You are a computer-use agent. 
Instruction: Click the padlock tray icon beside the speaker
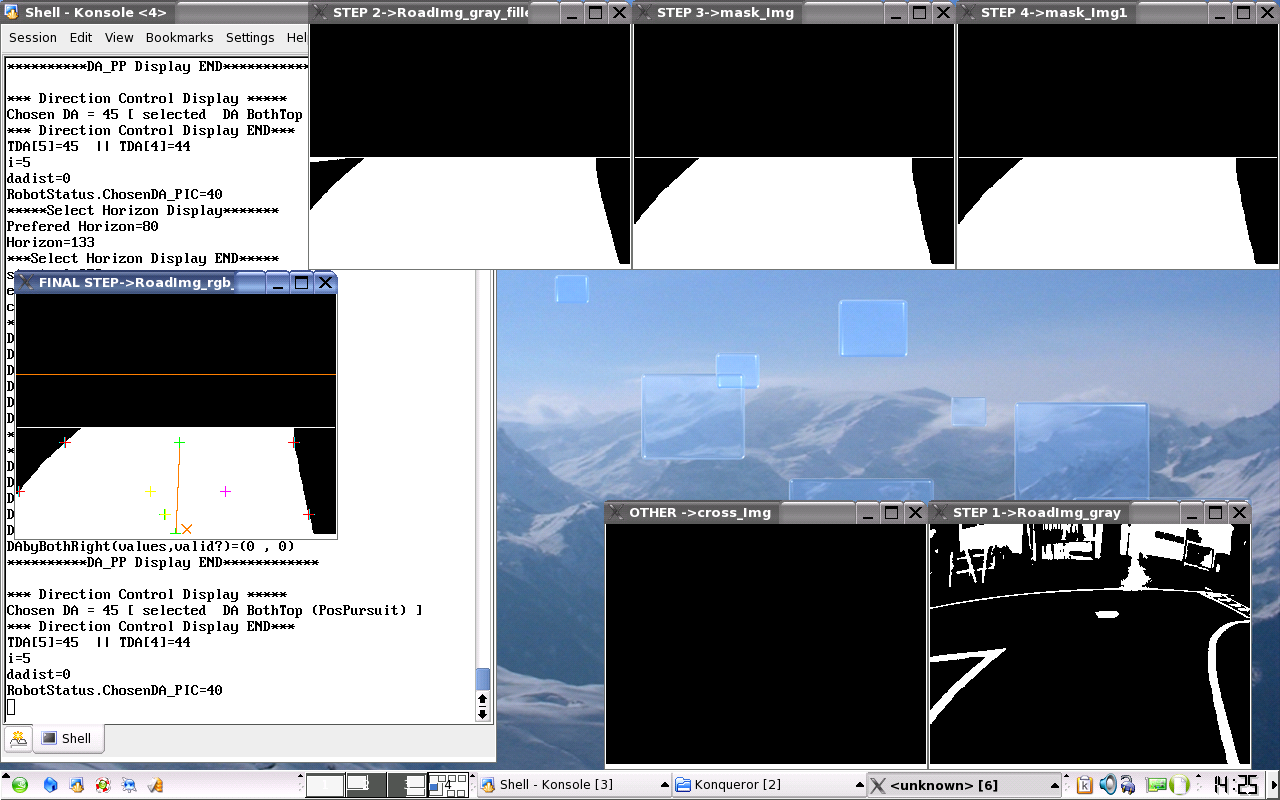click(1128, 785)
